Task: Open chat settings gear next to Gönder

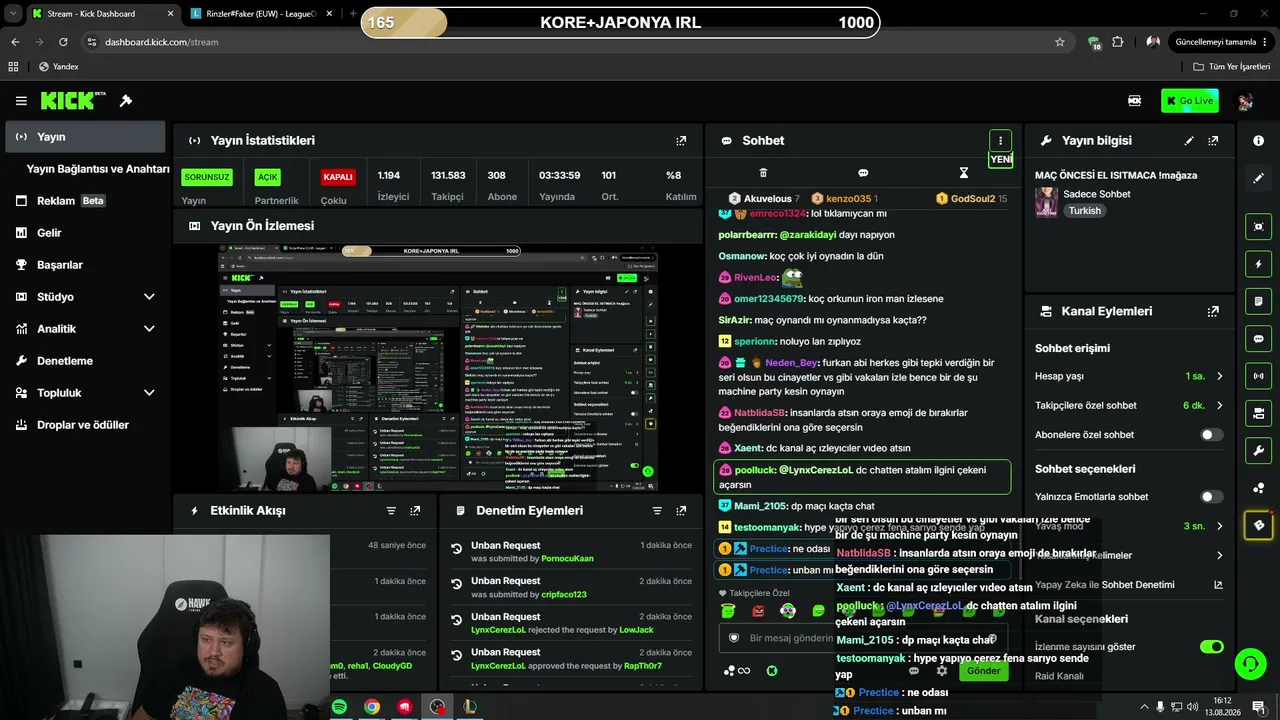Action: 941,671
